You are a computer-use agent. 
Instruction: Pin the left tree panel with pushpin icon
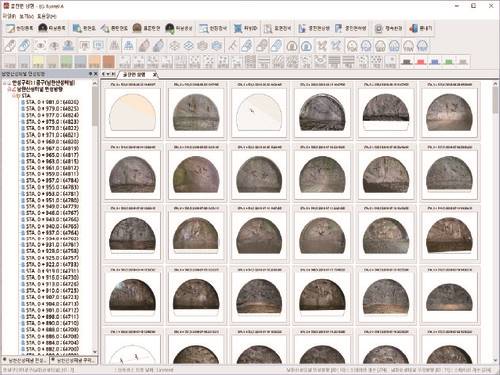90,74
